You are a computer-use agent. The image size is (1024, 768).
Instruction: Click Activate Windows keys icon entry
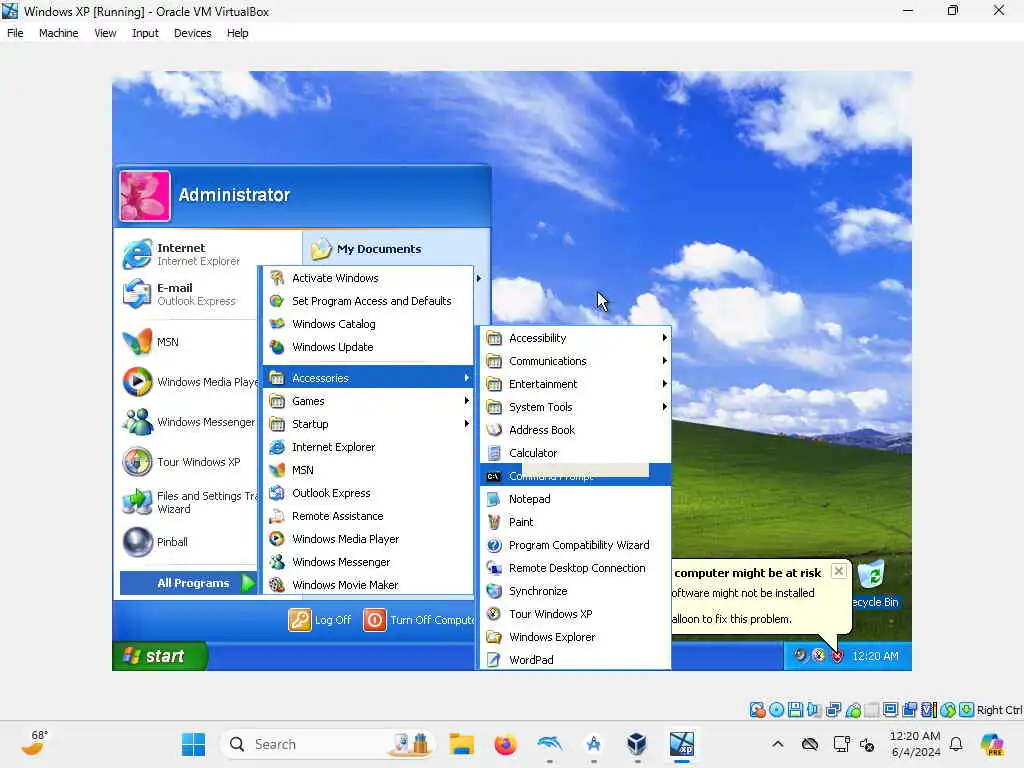[368, 278]
